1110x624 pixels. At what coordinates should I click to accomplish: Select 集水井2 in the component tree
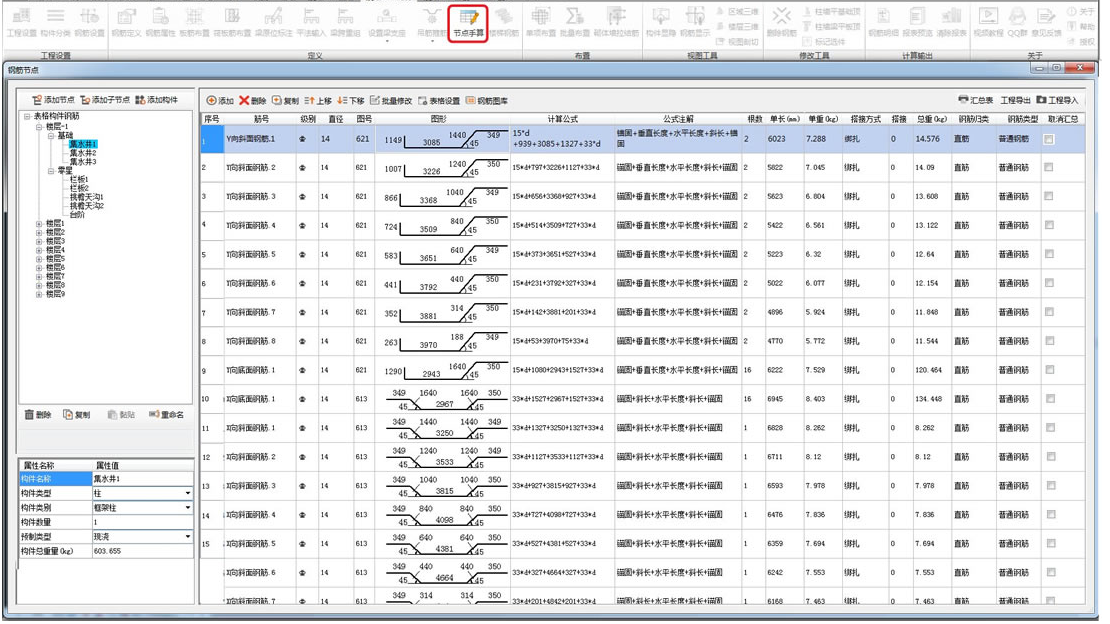pyautogui.click(x=83, y=153)
